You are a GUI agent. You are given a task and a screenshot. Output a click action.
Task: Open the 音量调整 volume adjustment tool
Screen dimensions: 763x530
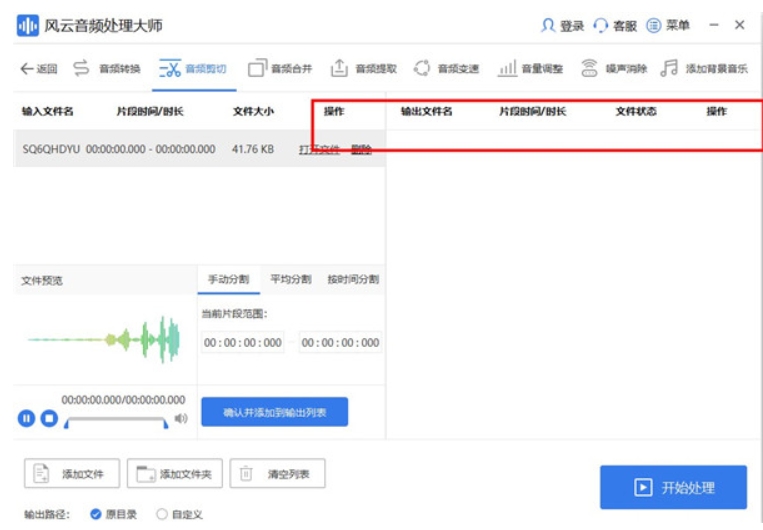click(x=530, y=69)
